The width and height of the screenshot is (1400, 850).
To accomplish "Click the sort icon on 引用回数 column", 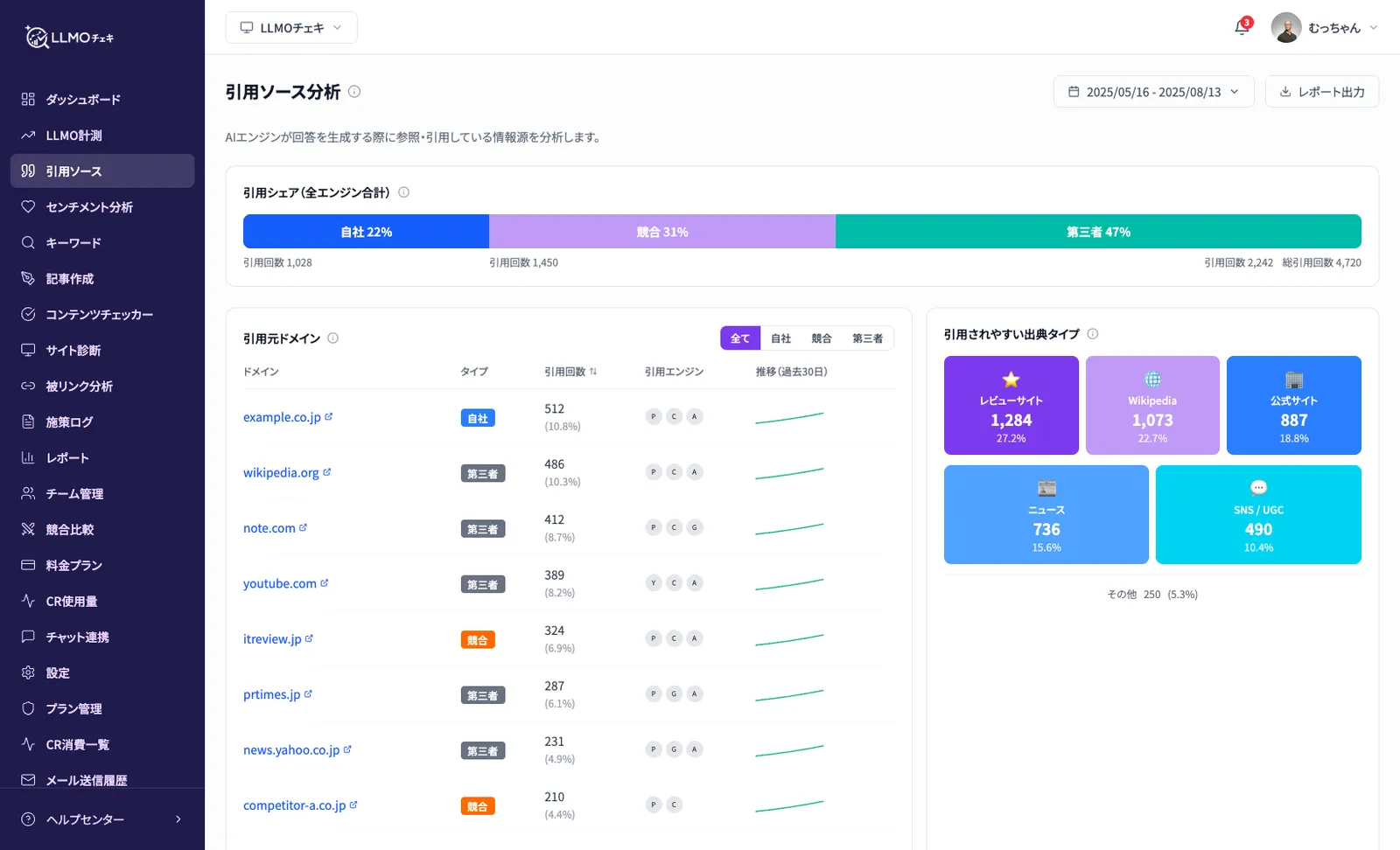I will 593,372.
